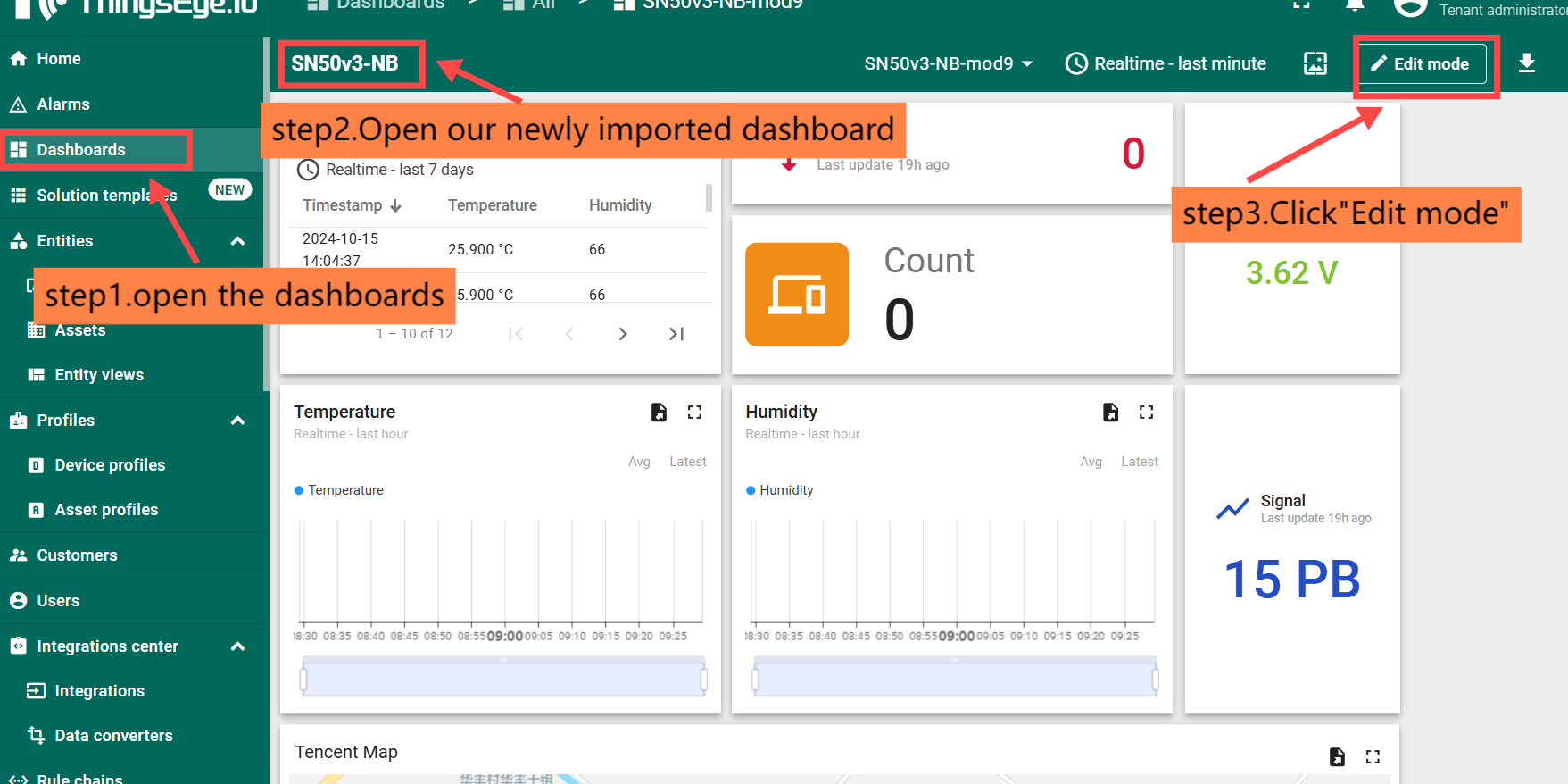Open the dashboard image settings icon
1568x784 pixels.
pos(1315,63)
